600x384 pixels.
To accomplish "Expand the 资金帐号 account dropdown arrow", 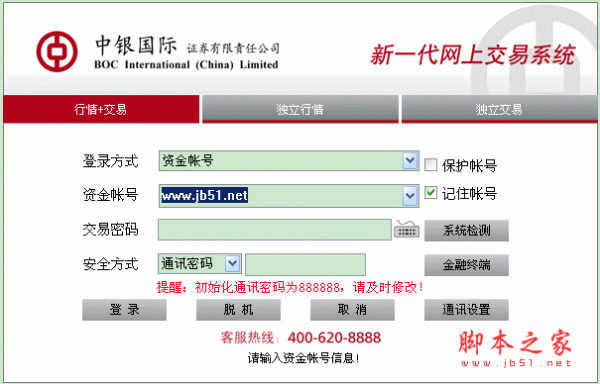I will point(410,196).
